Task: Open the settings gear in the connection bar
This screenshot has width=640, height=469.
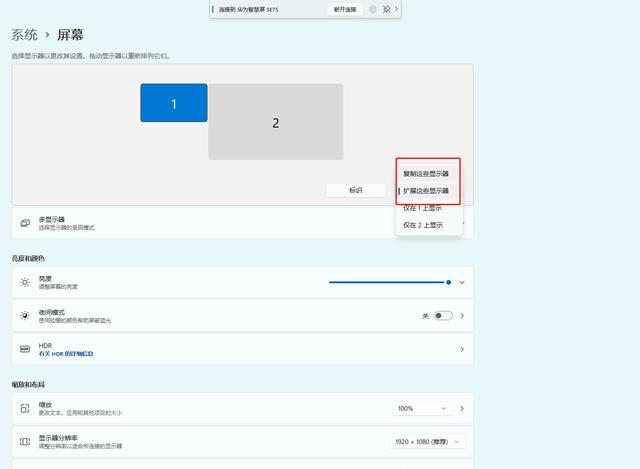Action: pyautogui.click(x=373, y=9)
